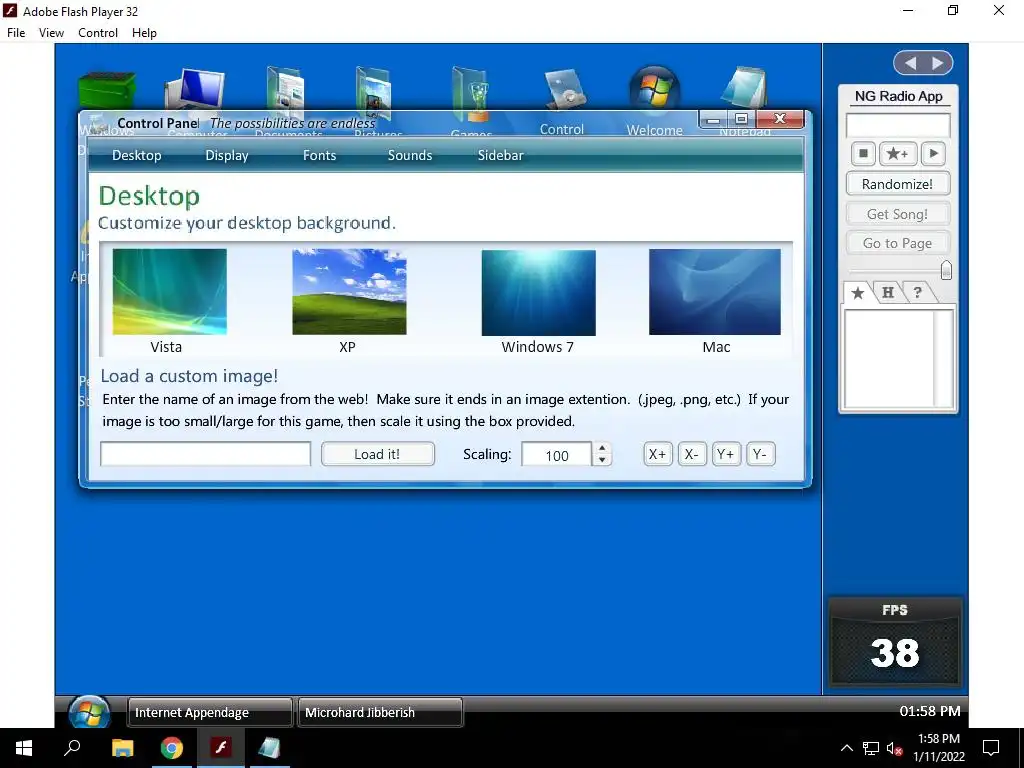
Task: Open the green Windows dumpster desktop icon
Action: point(106,89)
